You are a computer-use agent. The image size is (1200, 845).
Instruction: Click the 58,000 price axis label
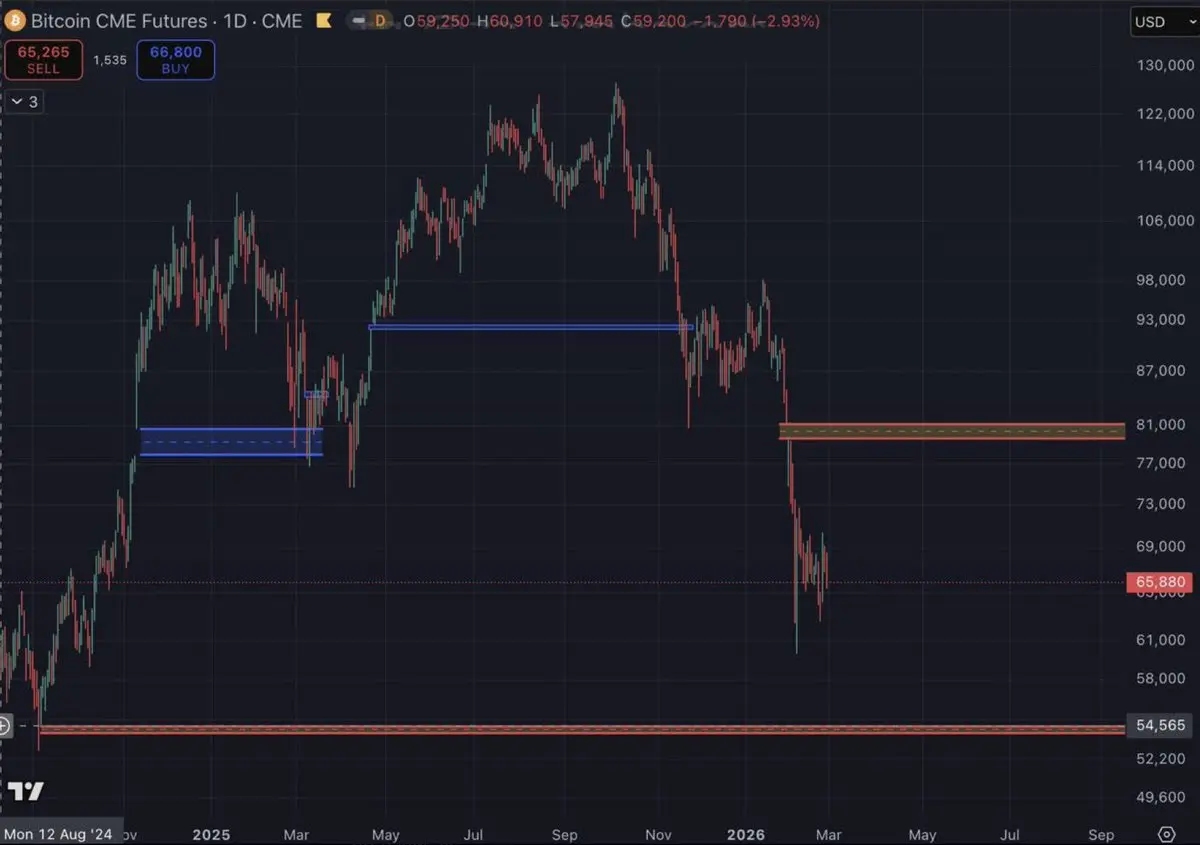tap(1161, 678)
